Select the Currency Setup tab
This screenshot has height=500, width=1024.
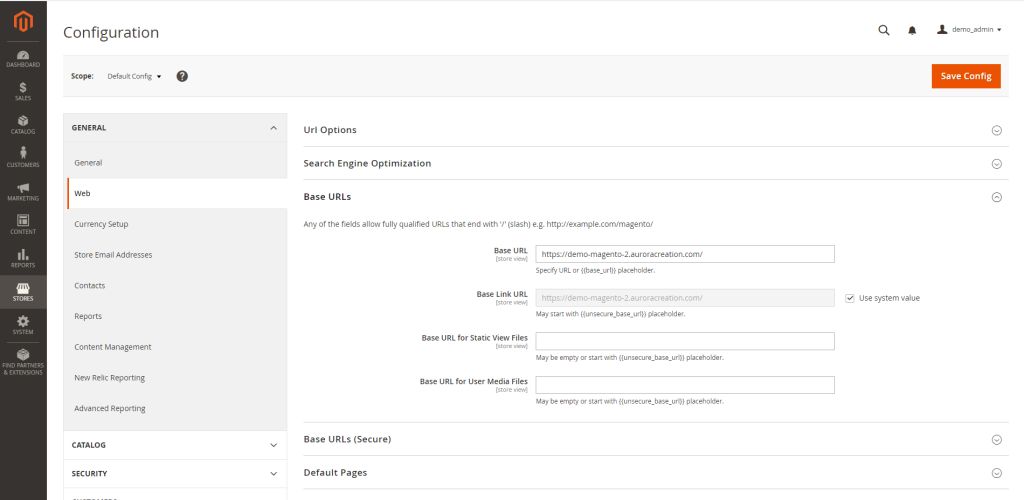click(176, 224)
